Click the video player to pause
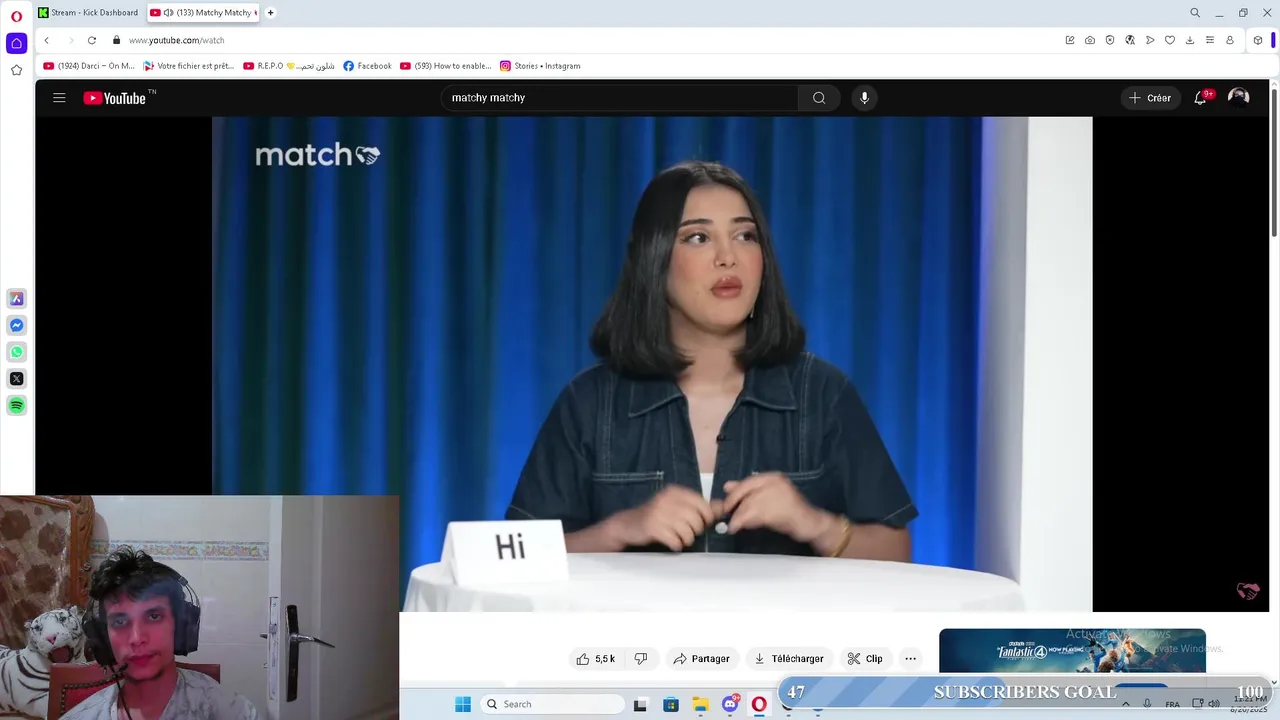 point(652,364)
